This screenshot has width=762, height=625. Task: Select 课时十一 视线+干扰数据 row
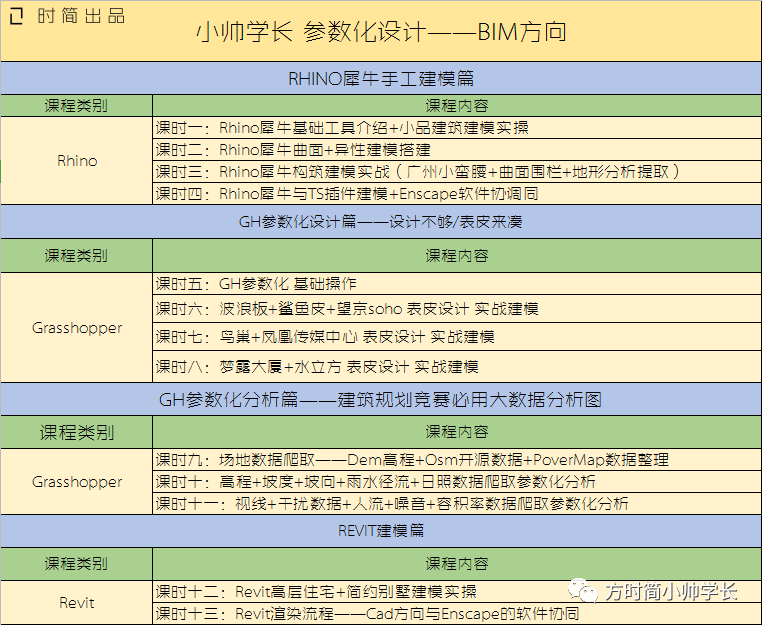[457, 503]
